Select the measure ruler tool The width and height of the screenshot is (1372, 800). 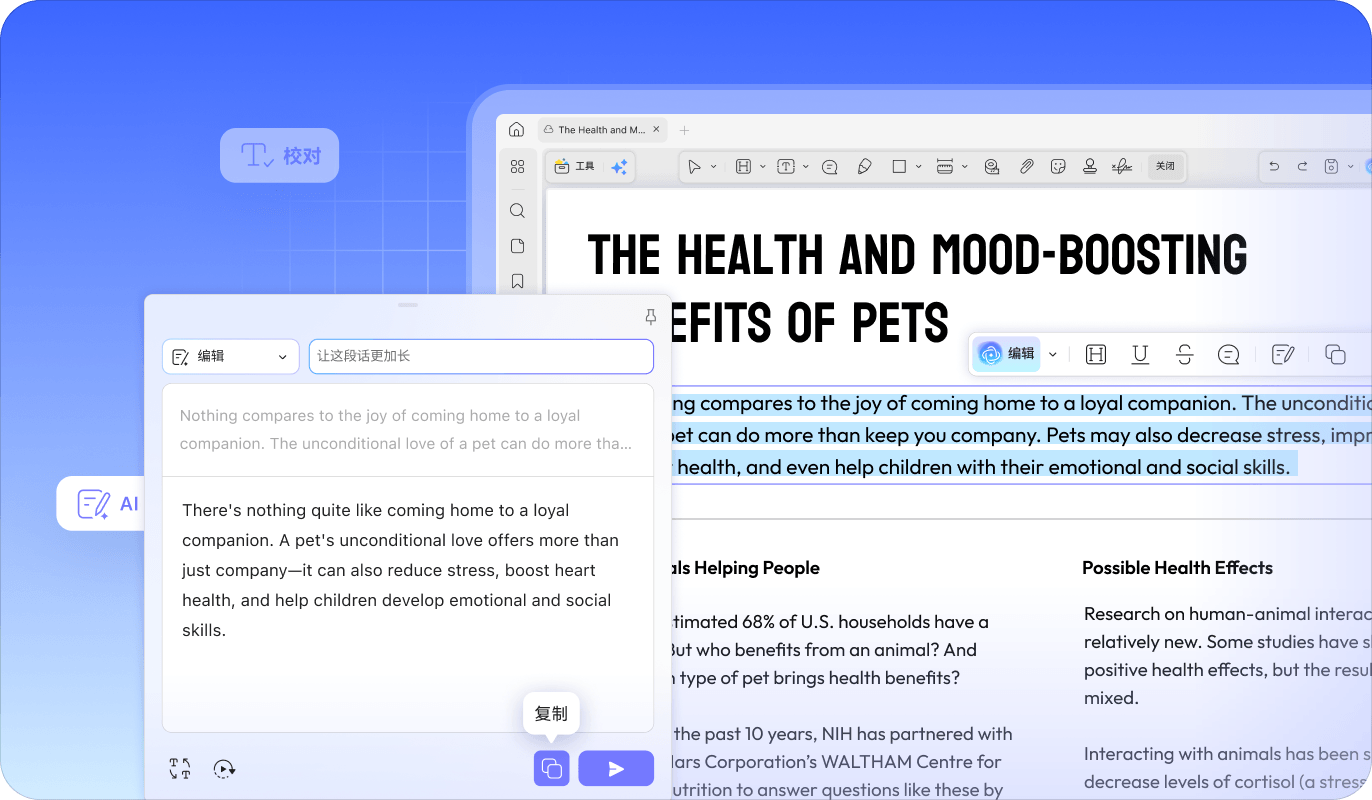pyautogui.click(x=944, y=167)
